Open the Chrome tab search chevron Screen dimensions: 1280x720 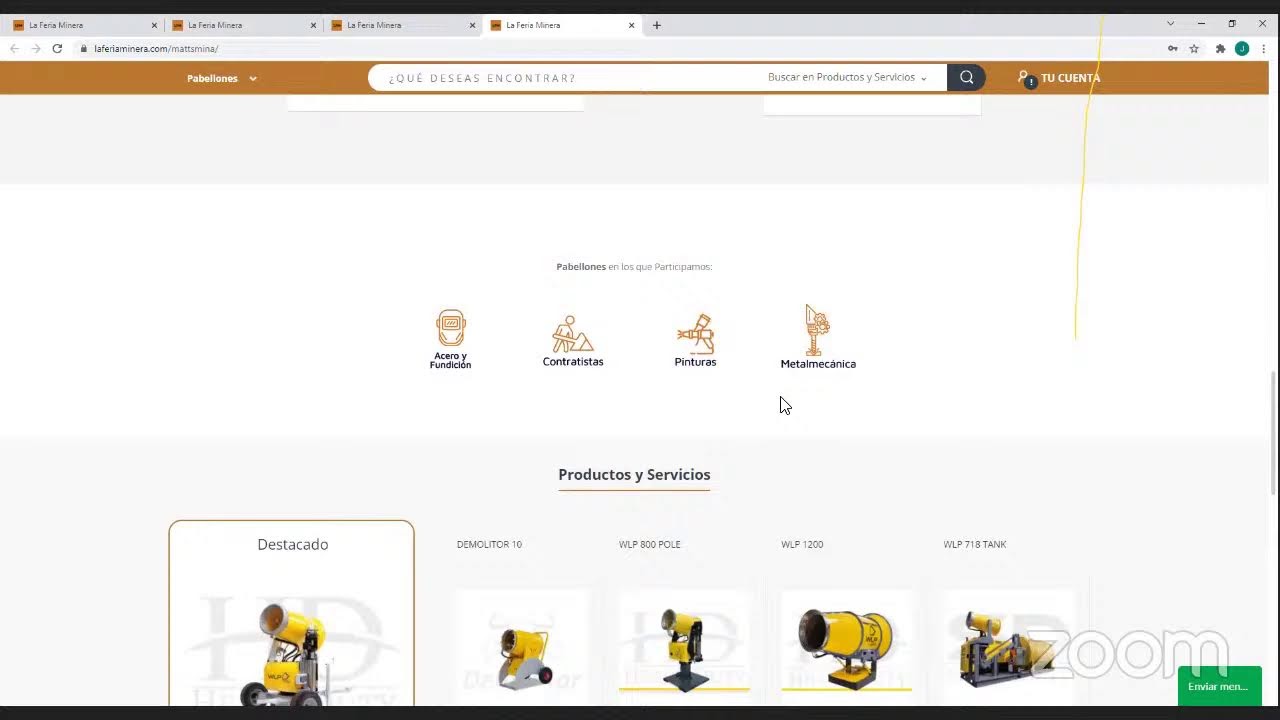(x=1170, y=24)
